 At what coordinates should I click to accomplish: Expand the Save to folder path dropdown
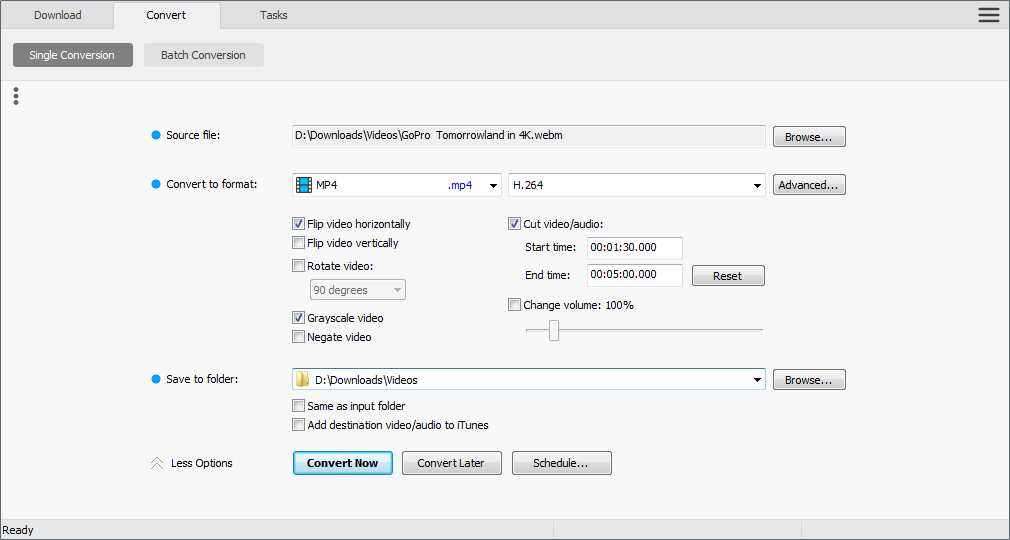pyautogui.click(x=756, y=380)
